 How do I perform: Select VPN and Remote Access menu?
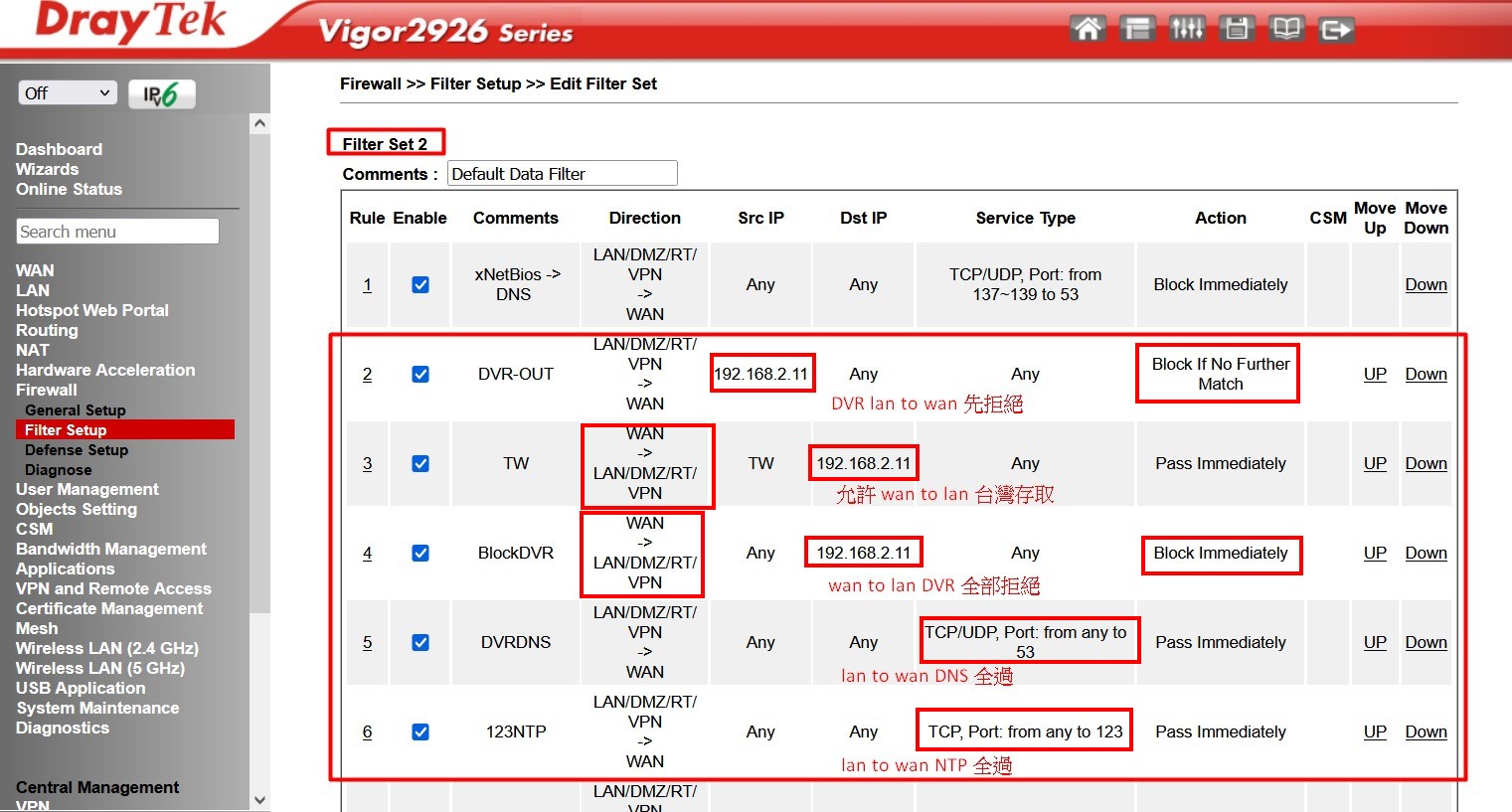(x=113, y=588)
